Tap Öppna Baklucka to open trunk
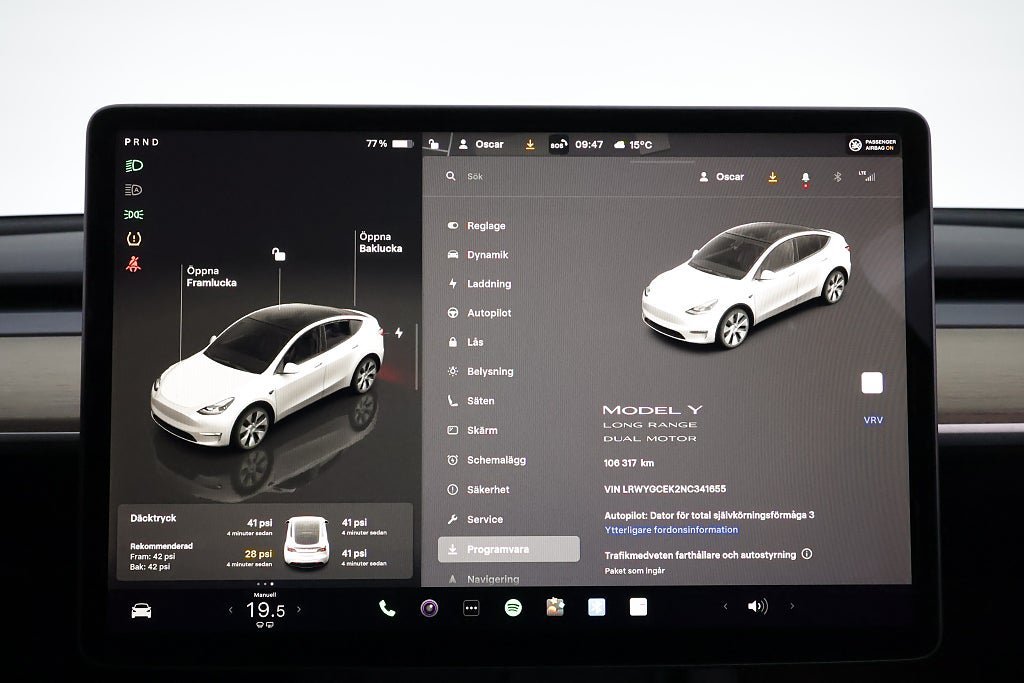This screenshot has height=683, width=1024. (381, 242)
